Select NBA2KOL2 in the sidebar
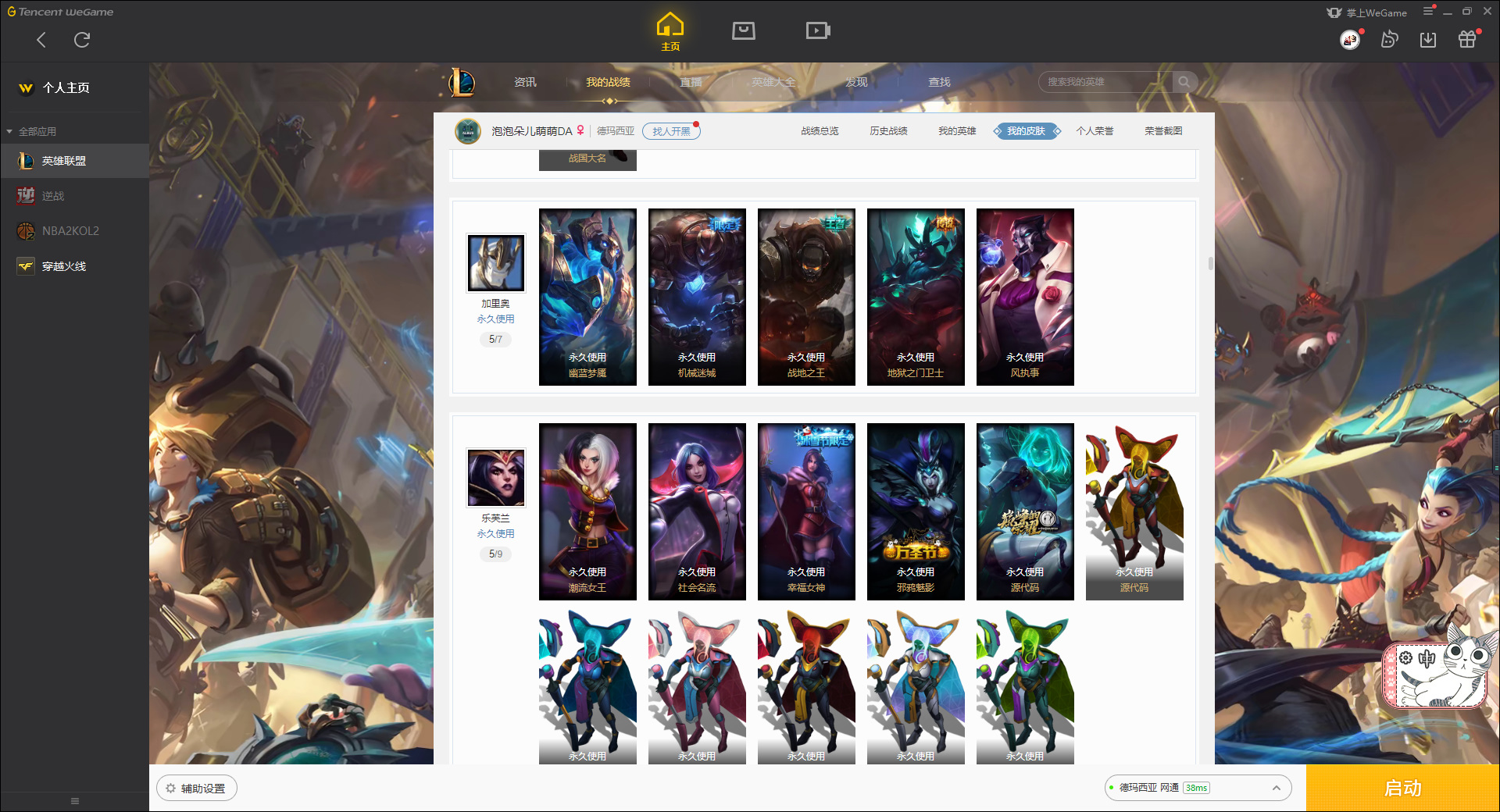 point(74,231)
